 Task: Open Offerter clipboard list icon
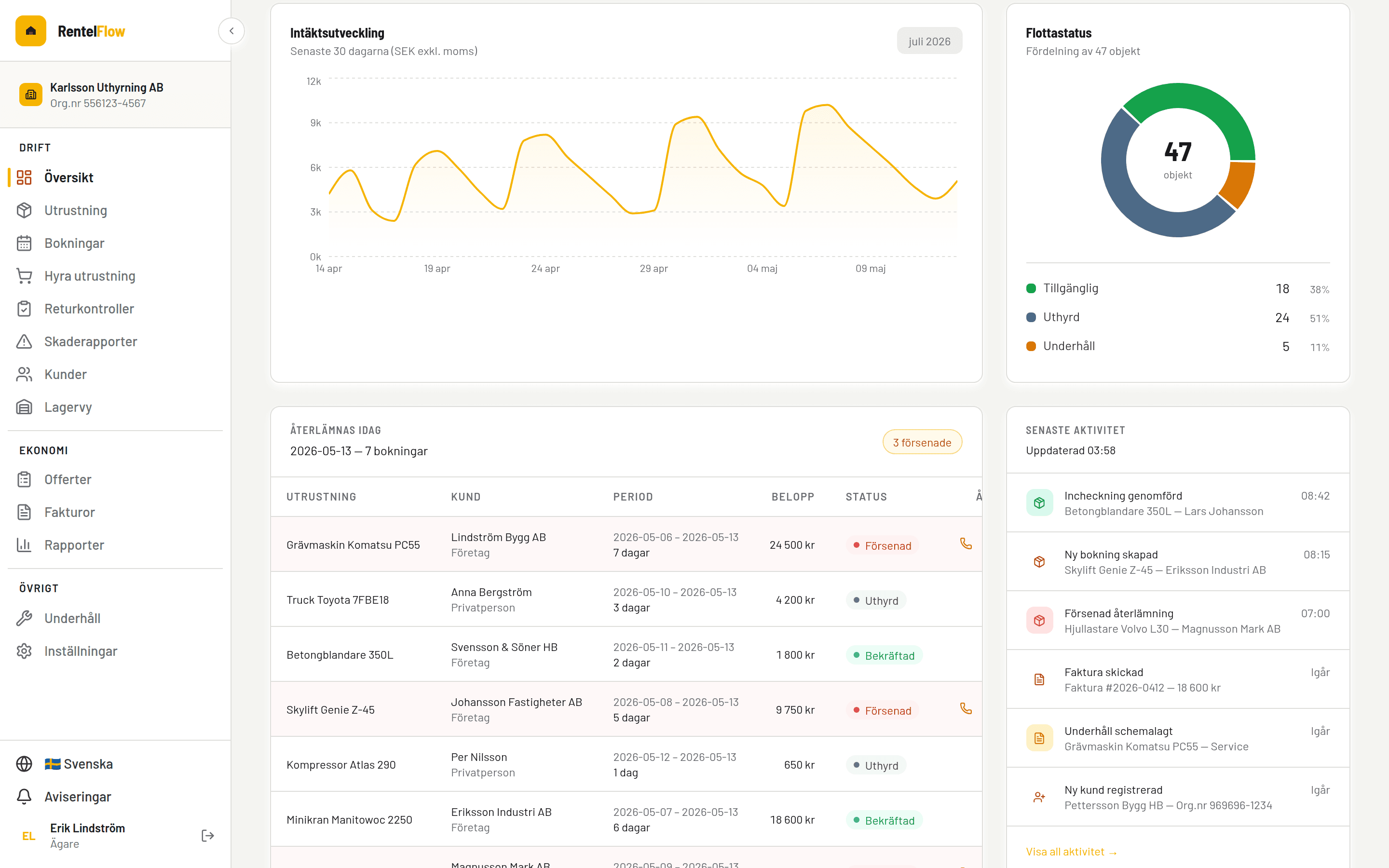point(24,479)
